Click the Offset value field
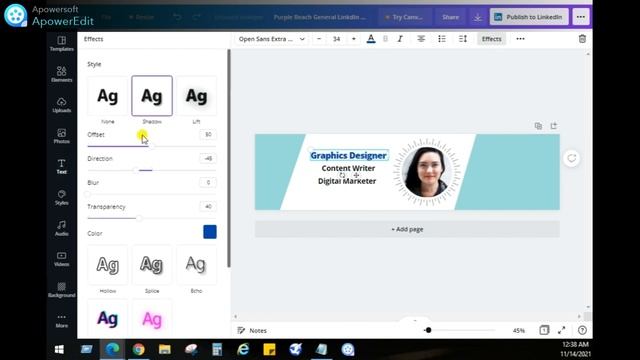This screenshot has width=640, height=360. pyautogui.click(x=208, y=134)
